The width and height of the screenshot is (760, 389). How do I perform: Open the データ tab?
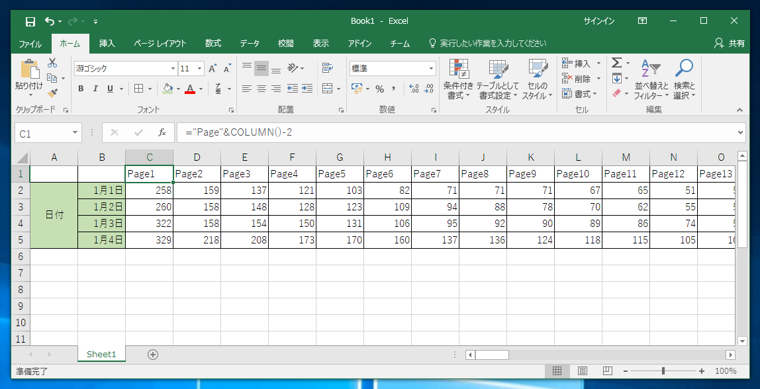[x=249, y=44]
